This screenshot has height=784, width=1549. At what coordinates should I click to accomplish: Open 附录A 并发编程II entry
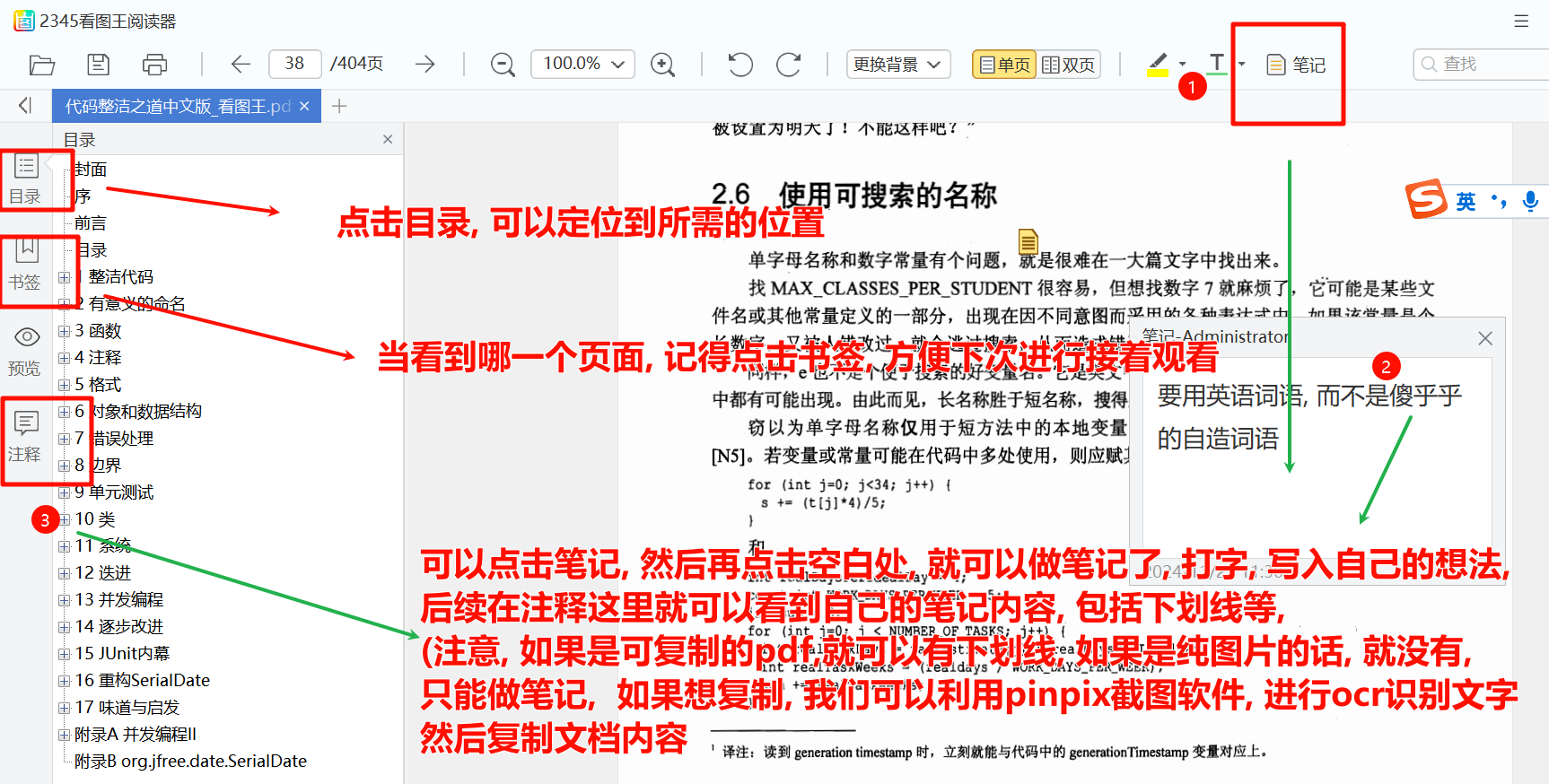(136, 735)
